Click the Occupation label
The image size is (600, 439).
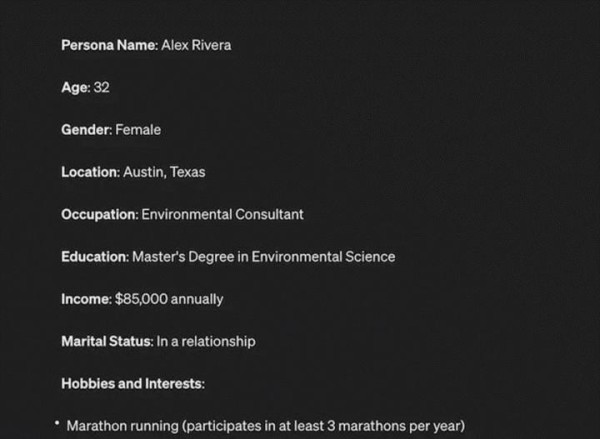tap(100, 215)
